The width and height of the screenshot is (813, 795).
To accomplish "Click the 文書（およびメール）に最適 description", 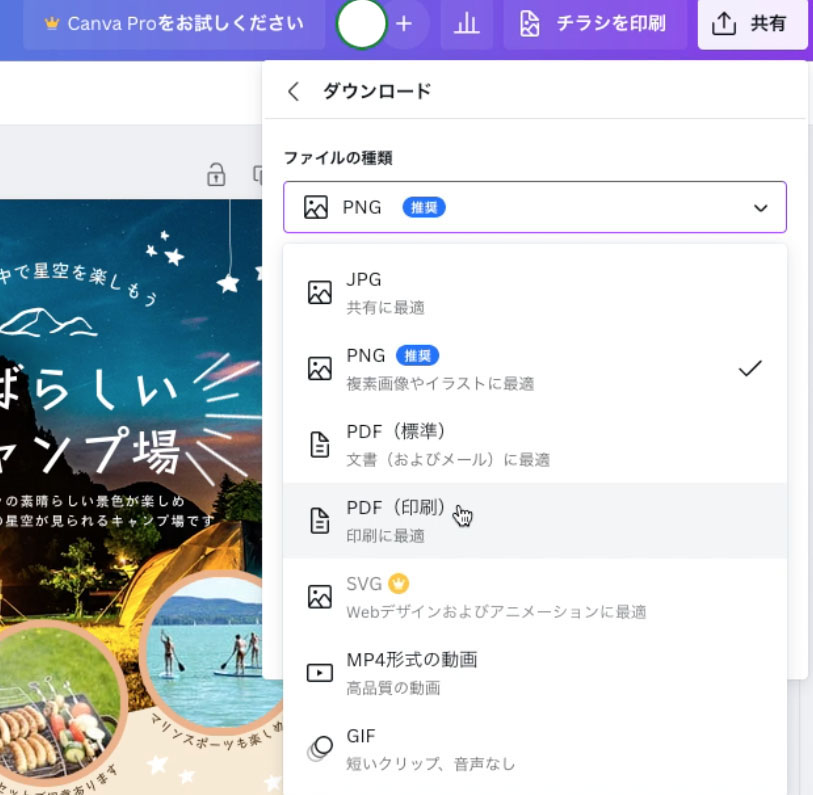I will point(448,459).
